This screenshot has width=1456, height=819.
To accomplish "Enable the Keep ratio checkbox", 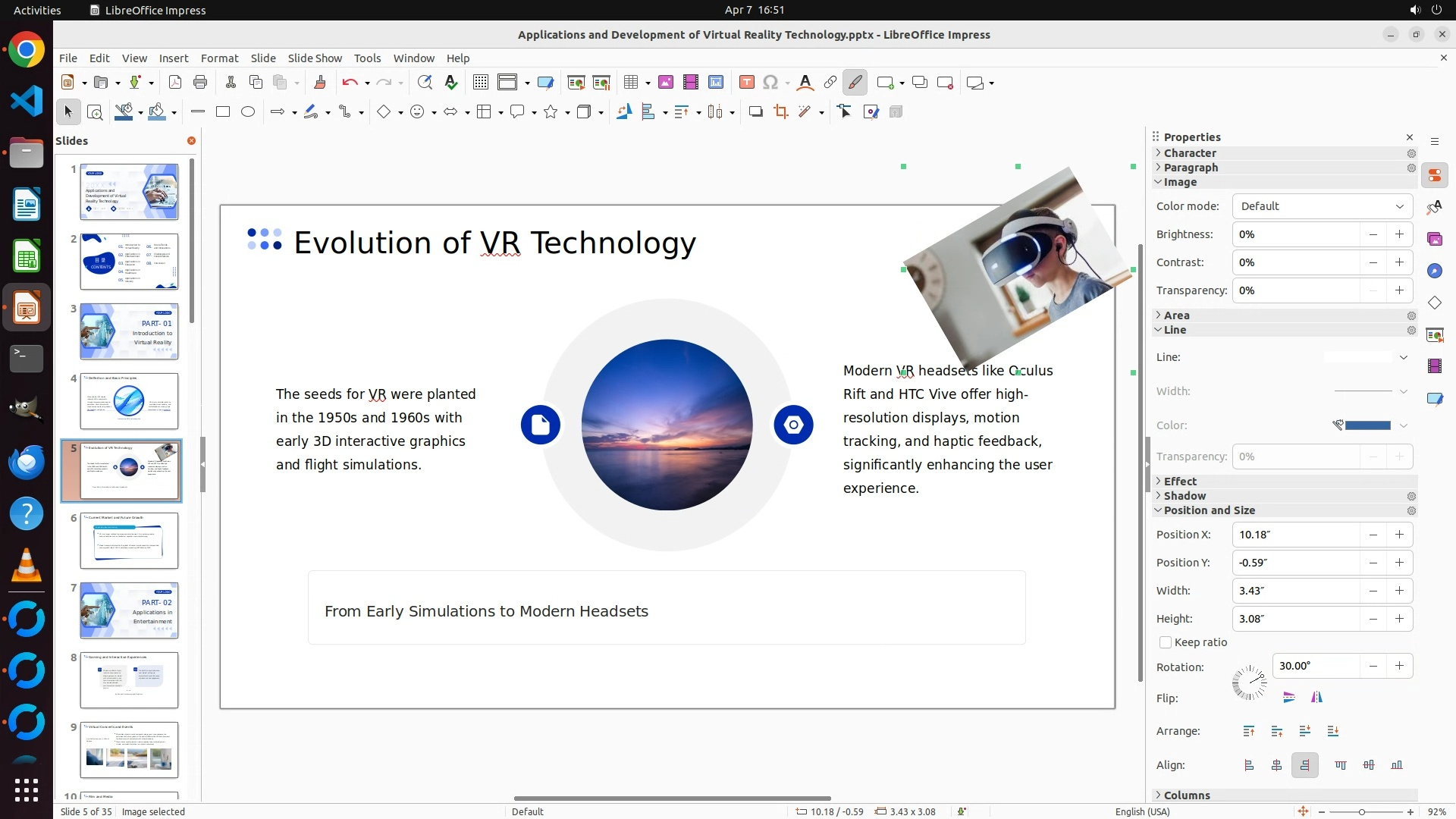I will 1166,642.
